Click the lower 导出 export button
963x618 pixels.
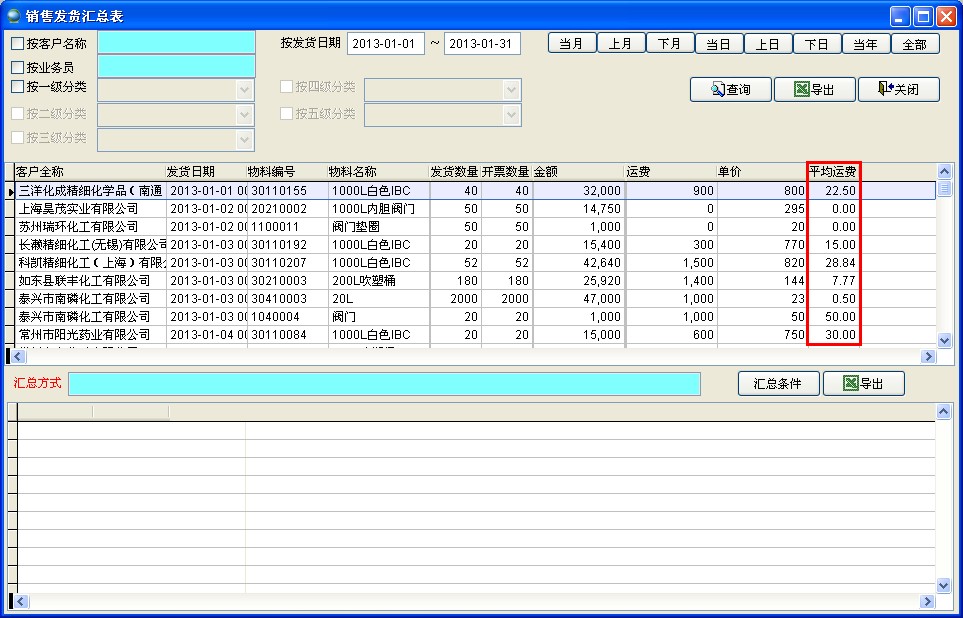tap(863, 383)
